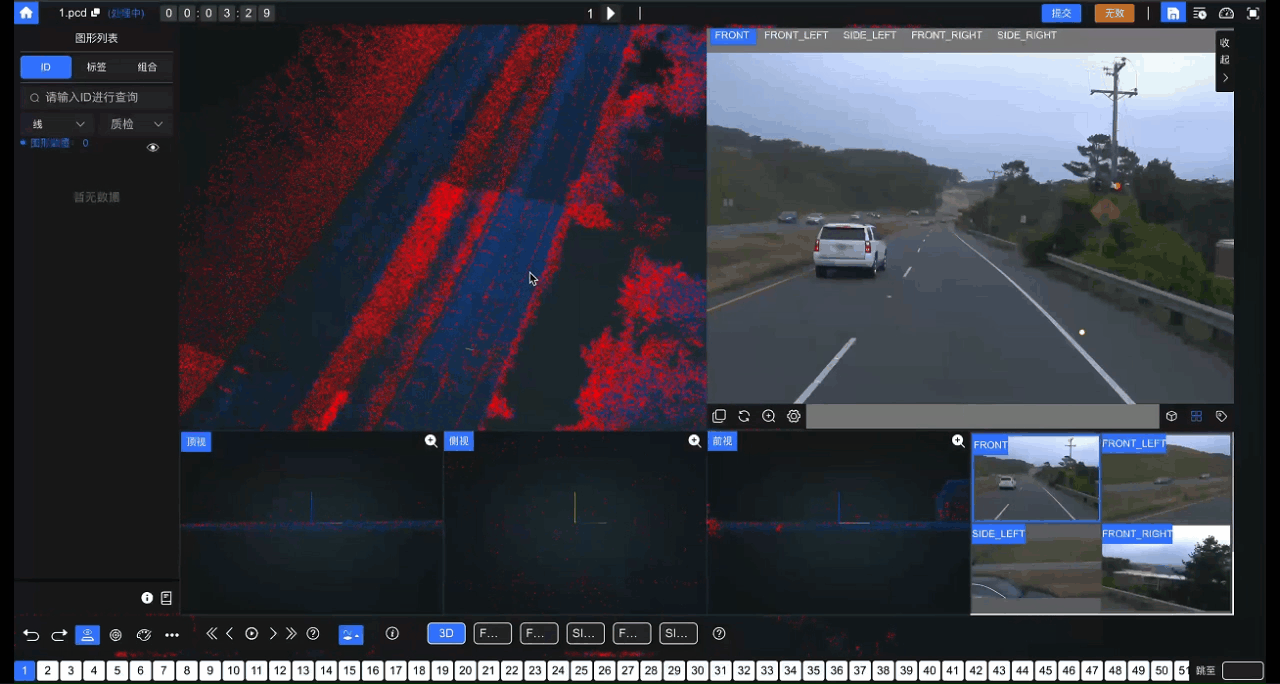1280x684 pixels.
Task: Open the color palette tool
Action: point(143,634)
